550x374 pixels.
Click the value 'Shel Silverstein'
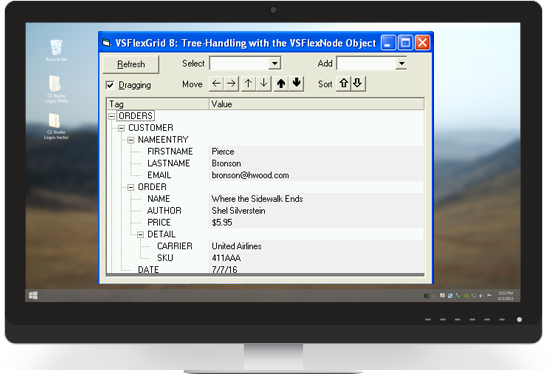(x=239, y=211)
